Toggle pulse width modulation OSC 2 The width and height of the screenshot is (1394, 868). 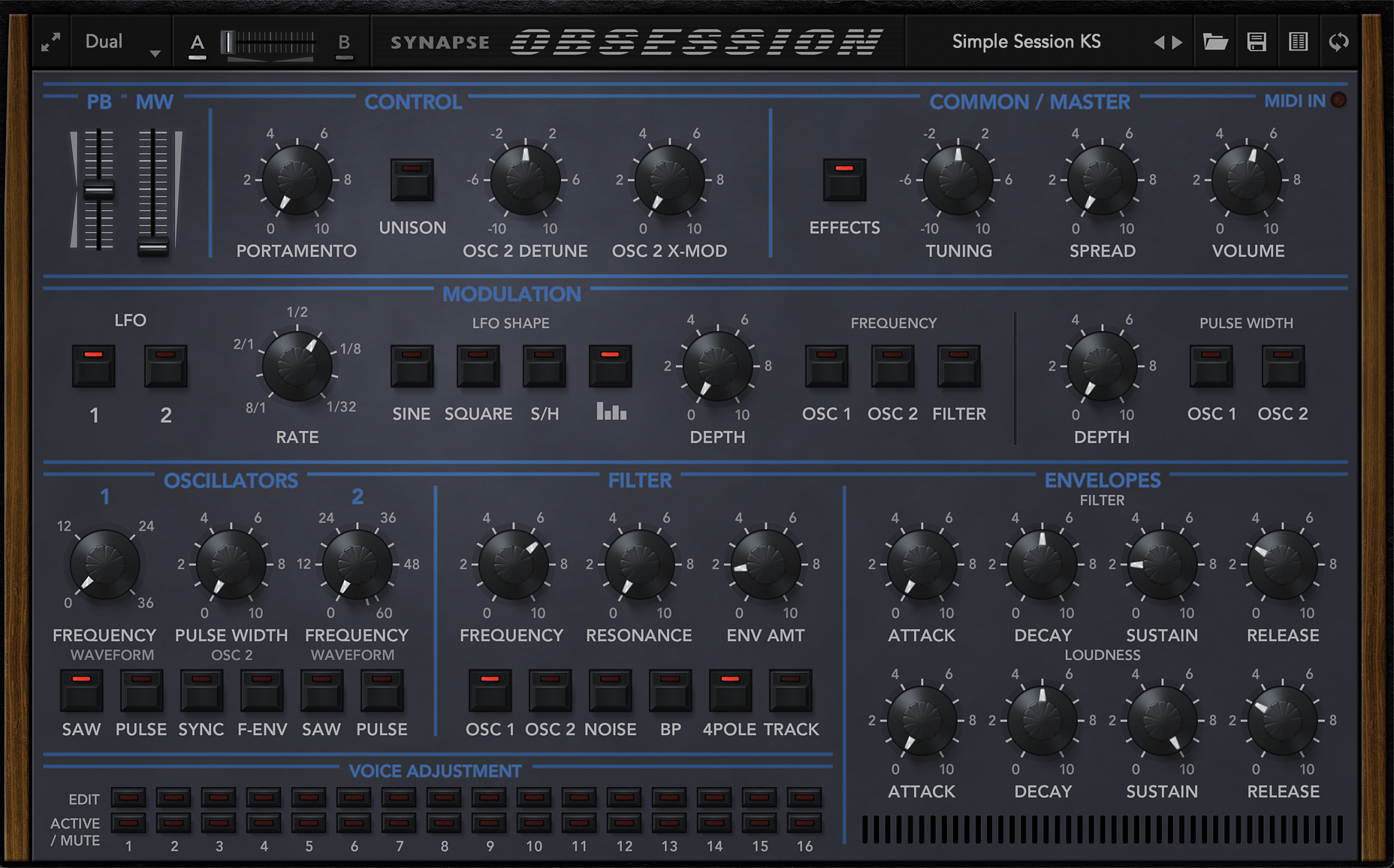click(1283, 366)
